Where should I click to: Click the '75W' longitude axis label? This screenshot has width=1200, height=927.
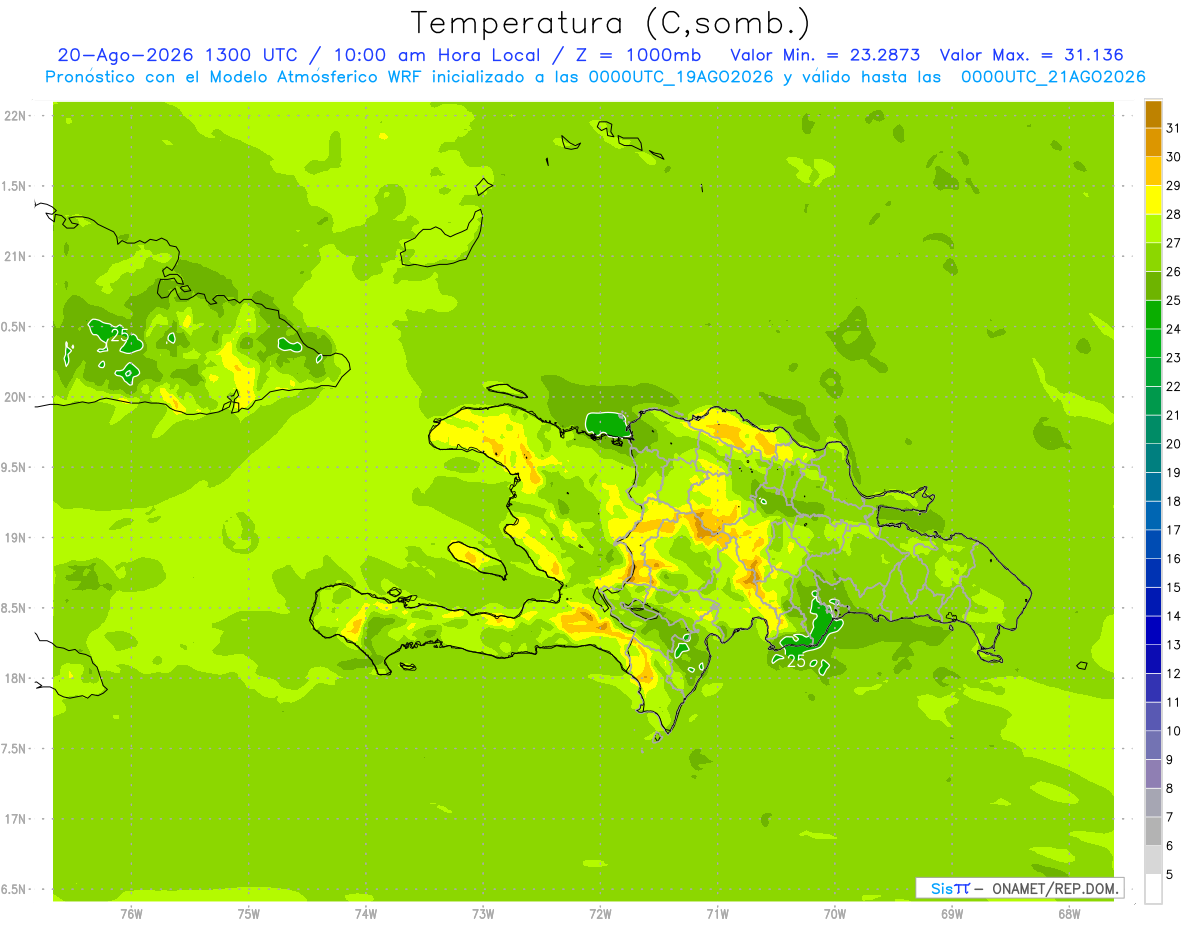tap(249, 913)
